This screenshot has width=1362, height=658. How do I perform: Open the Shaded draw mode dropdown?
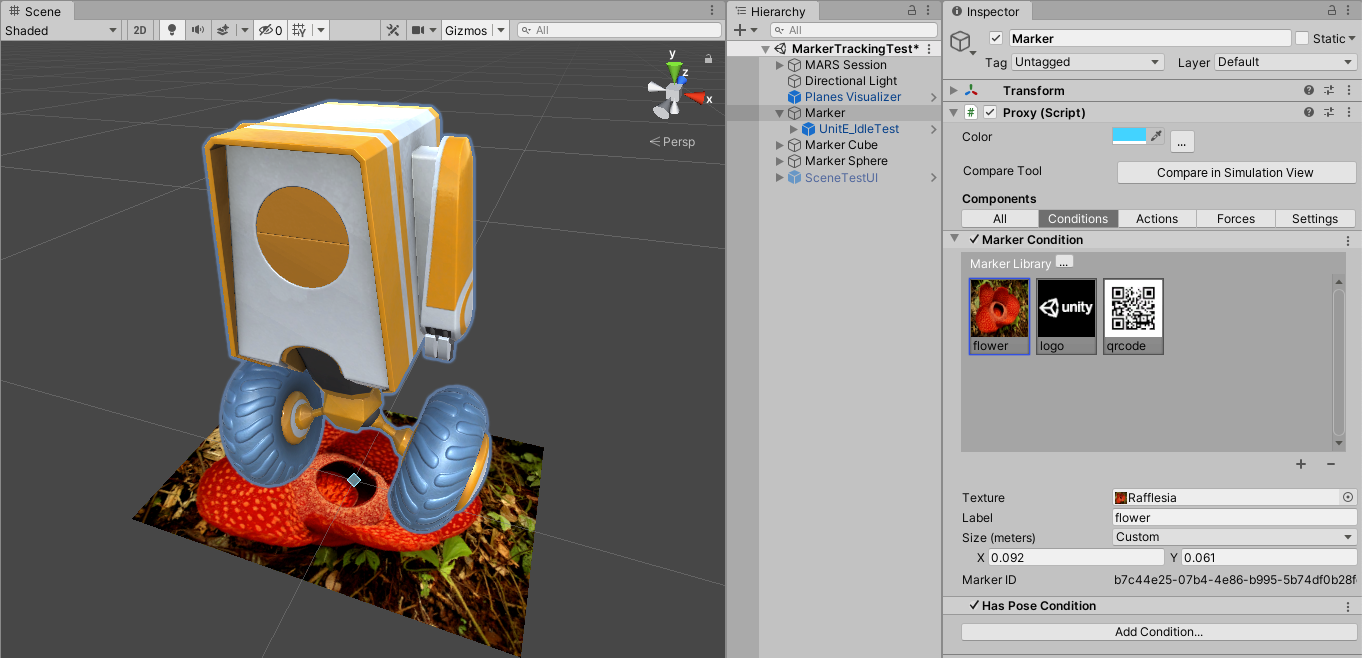[60, 30]
